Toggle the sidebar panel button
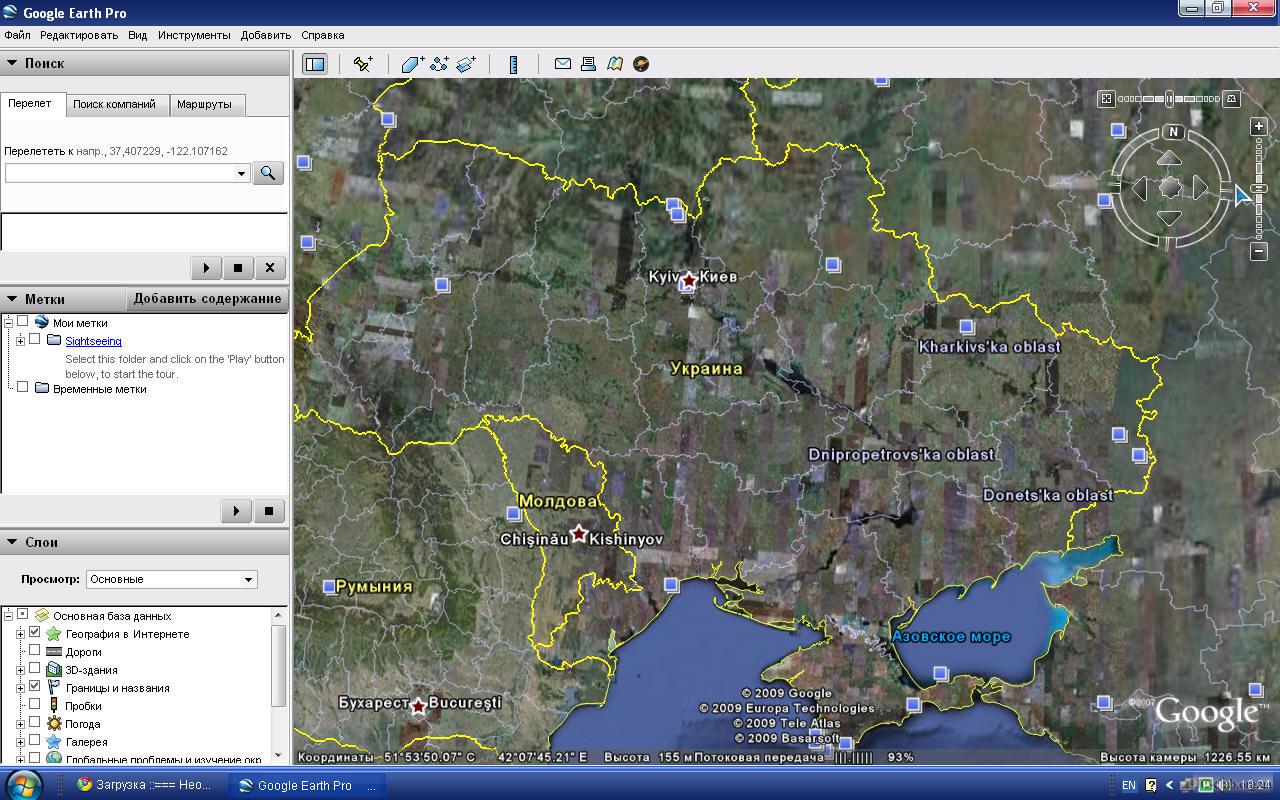Viewport: 1280px width, 800px height. tap(315, 64)
